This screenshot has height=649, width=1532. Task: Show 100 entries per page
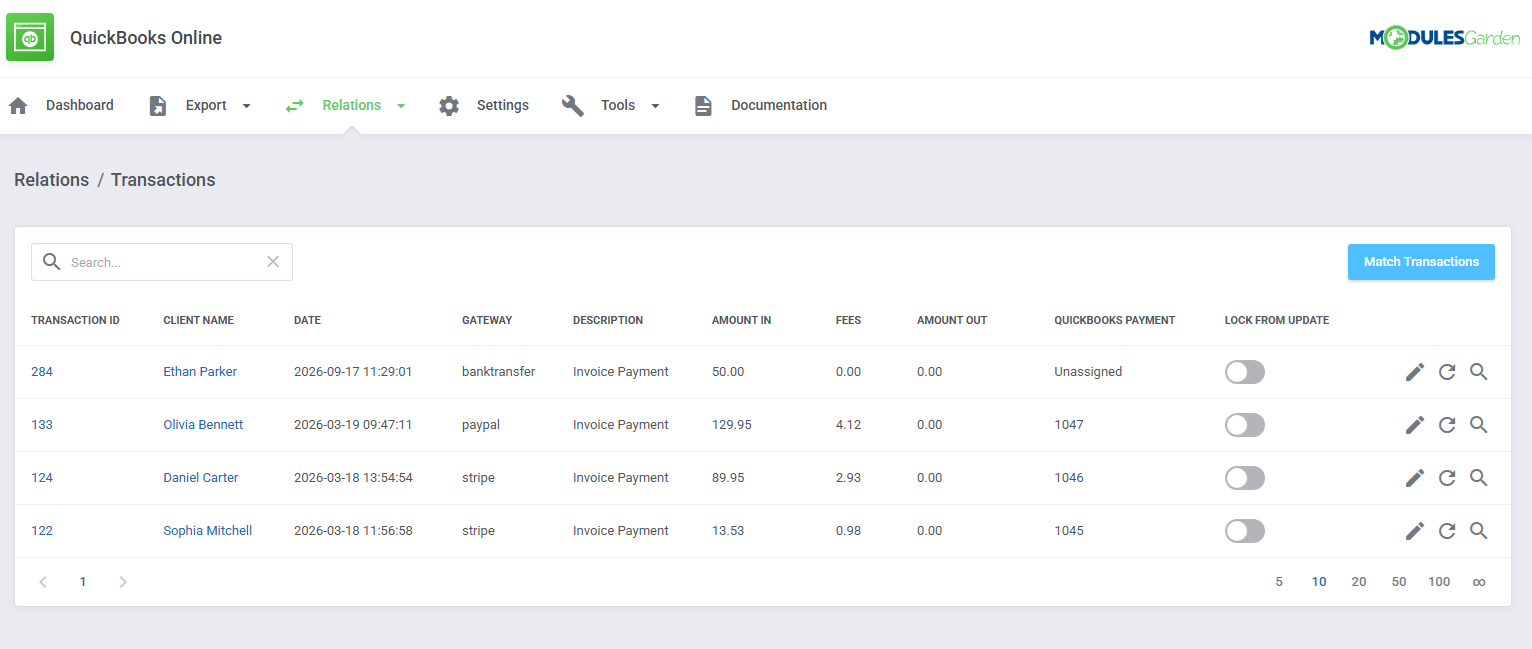[x=1439, y=582]
